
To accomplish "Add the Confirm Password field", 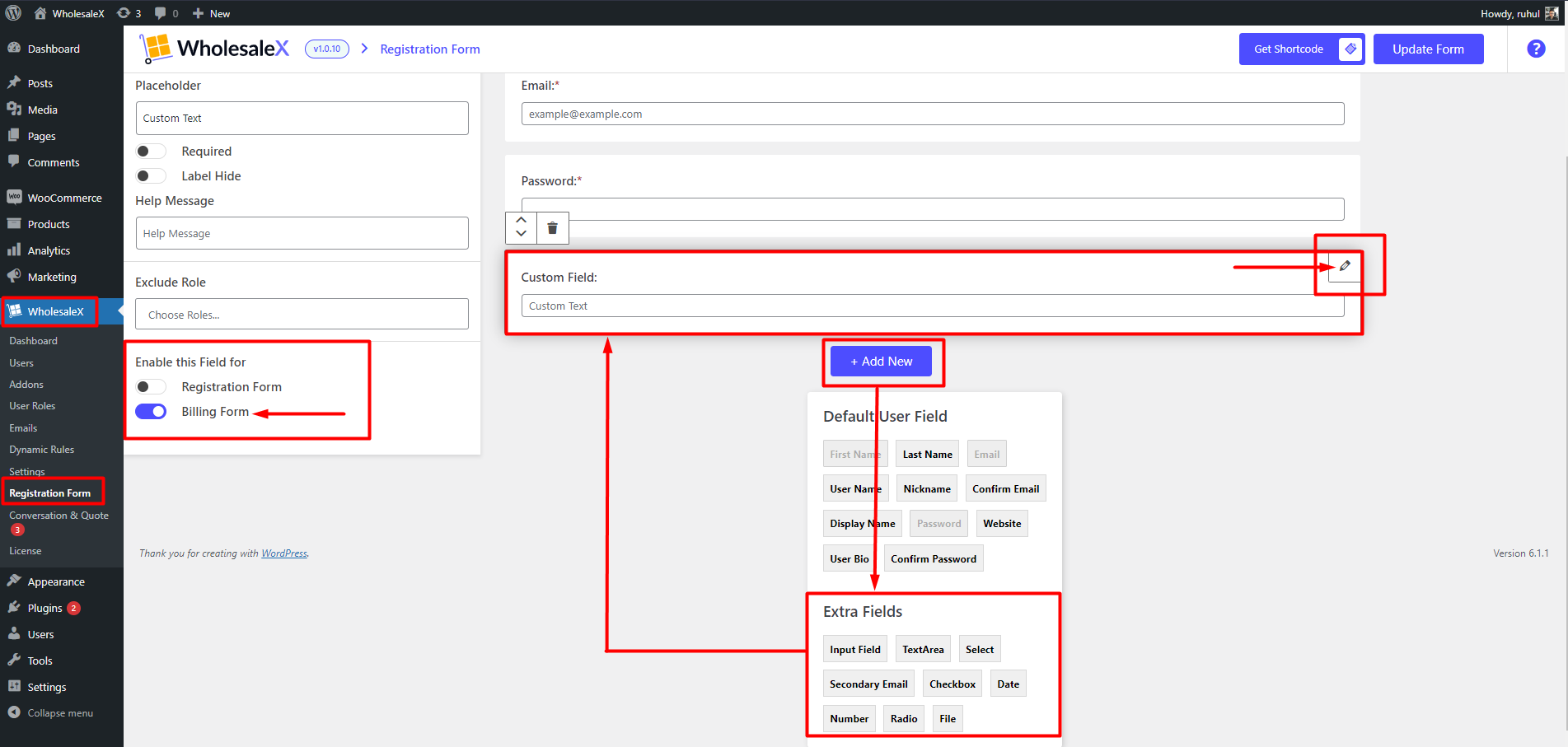I will click(x=934, y=558).
